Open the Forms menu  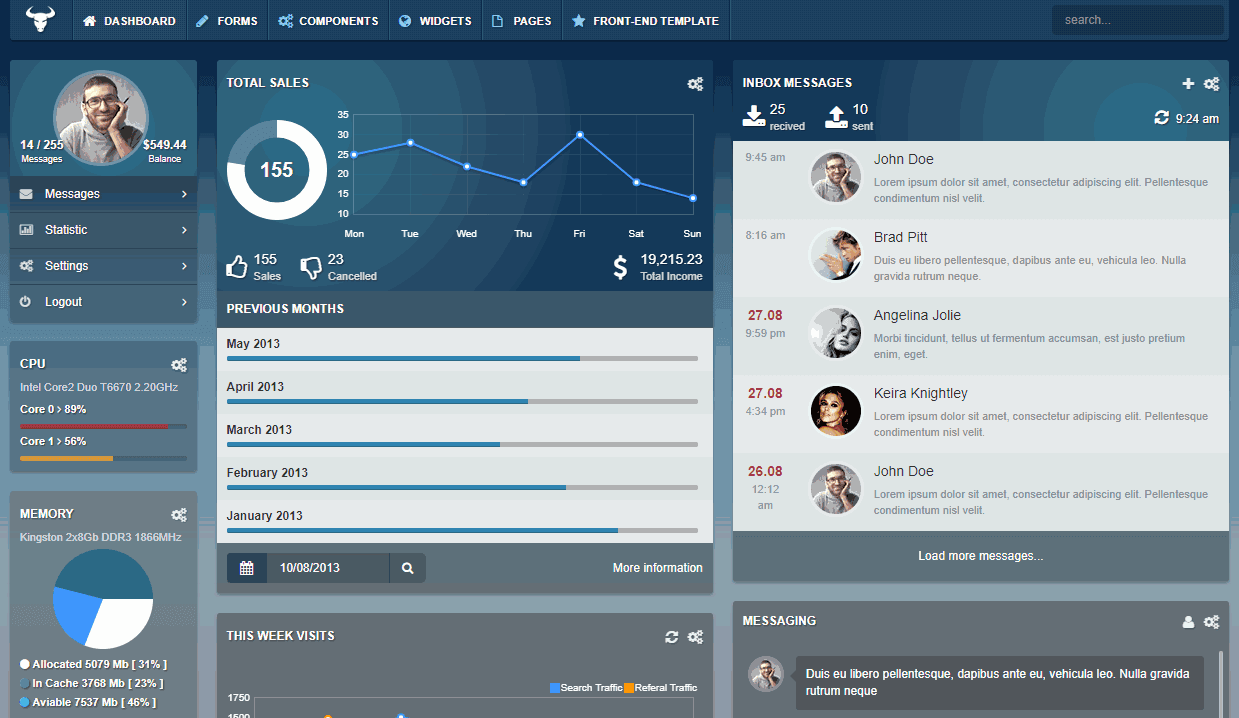[x=227, y=20]
